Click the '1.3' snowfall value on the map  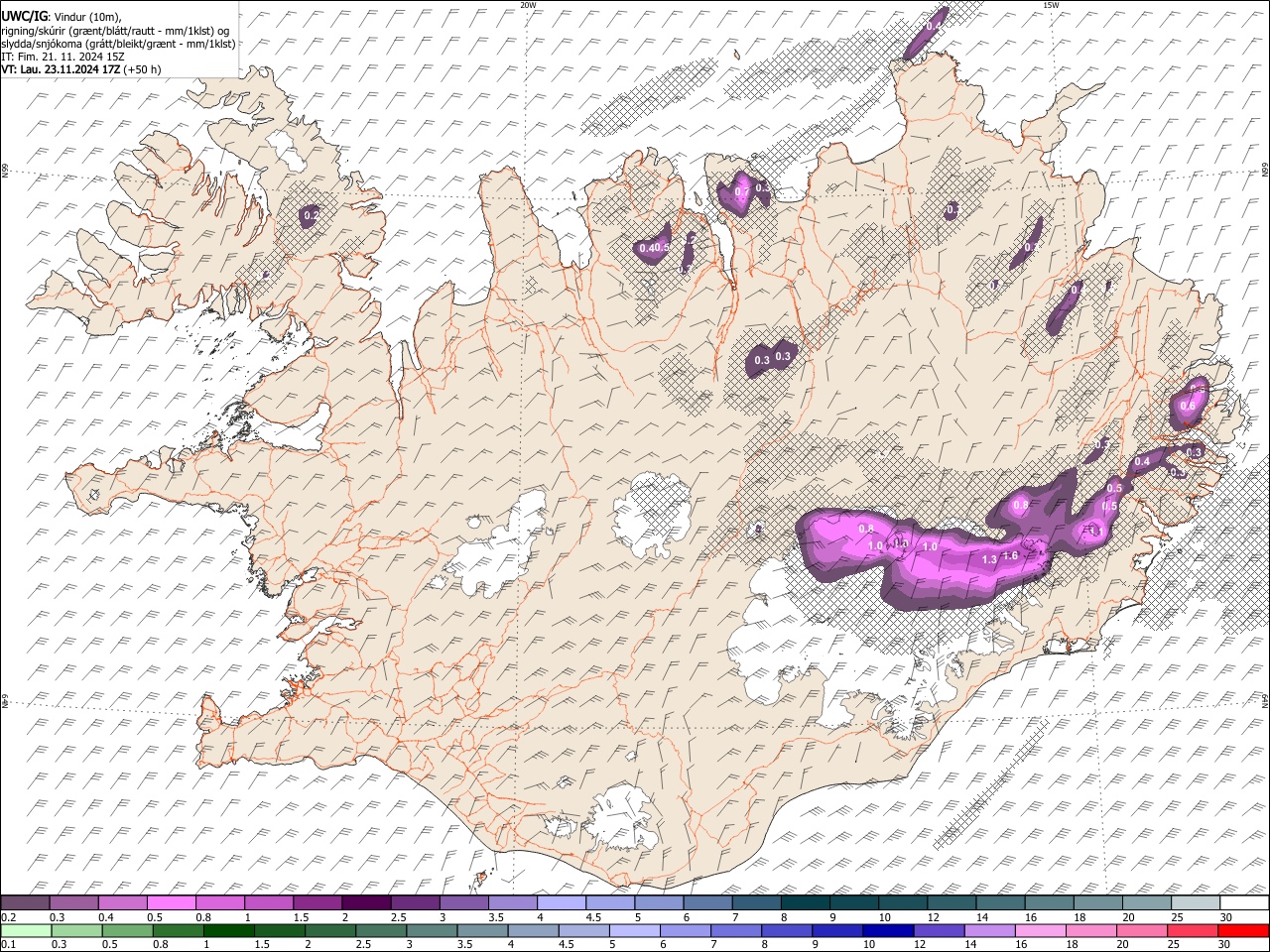click(989, 560)
